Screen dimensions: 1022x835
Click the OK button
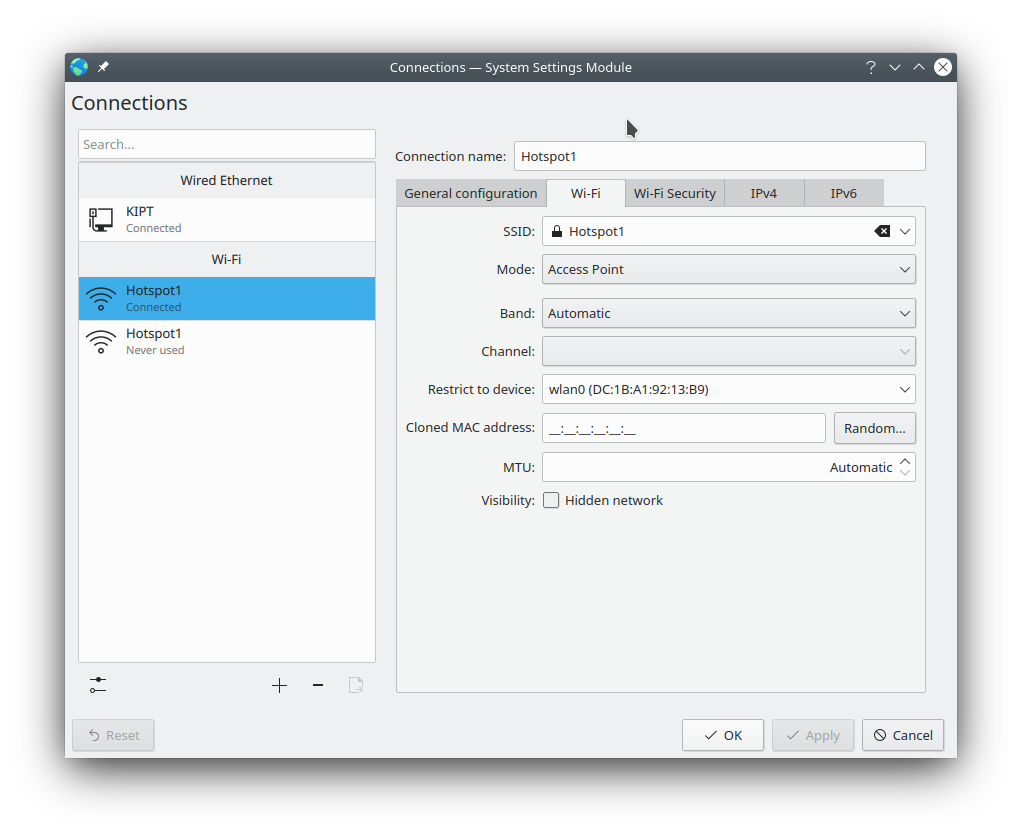[x=723, y=735]
